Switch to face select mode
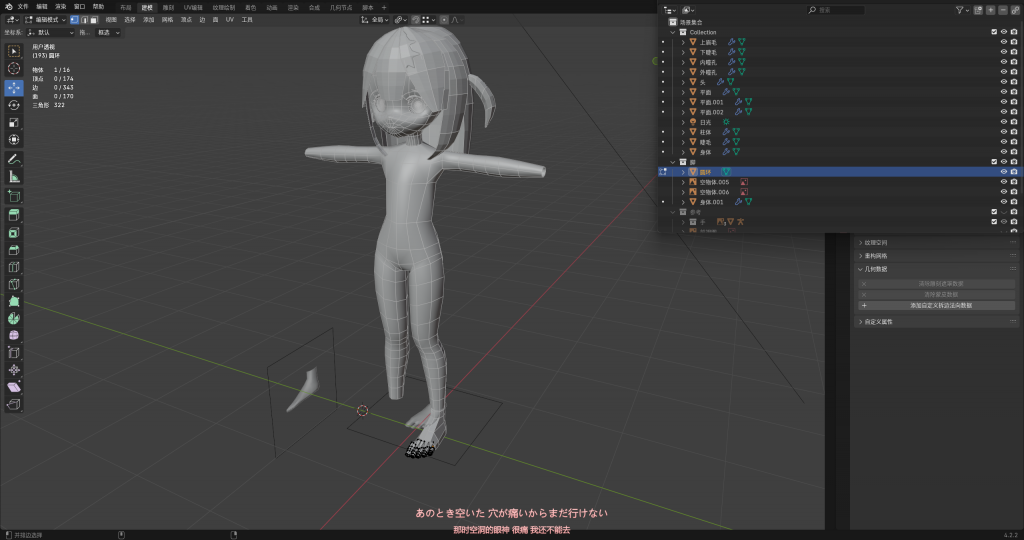Viewport: 1024px width, 540px height. 93,19
